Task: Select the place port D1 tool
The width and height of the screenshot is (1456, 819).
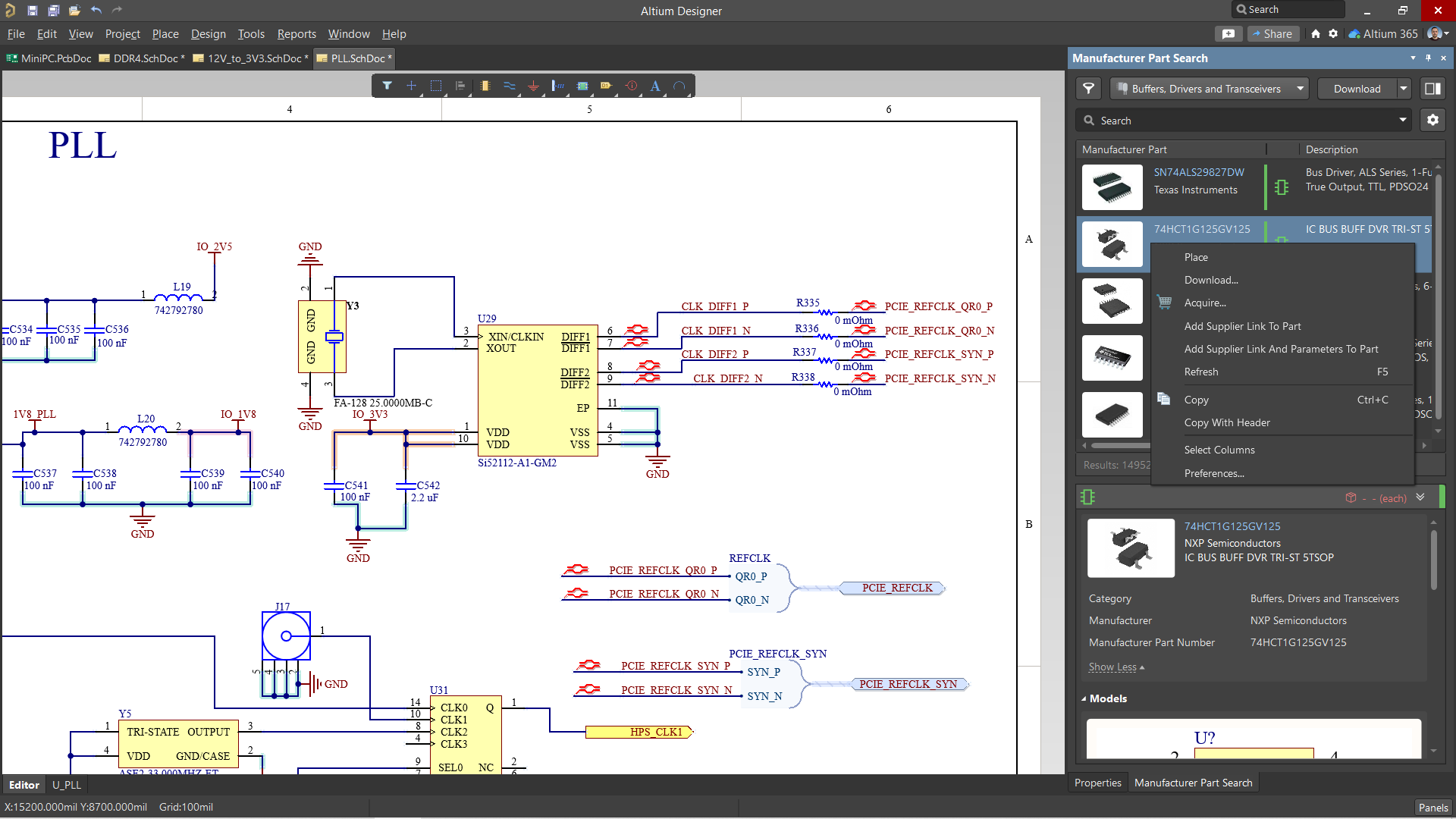Action: tap(607, 86)
